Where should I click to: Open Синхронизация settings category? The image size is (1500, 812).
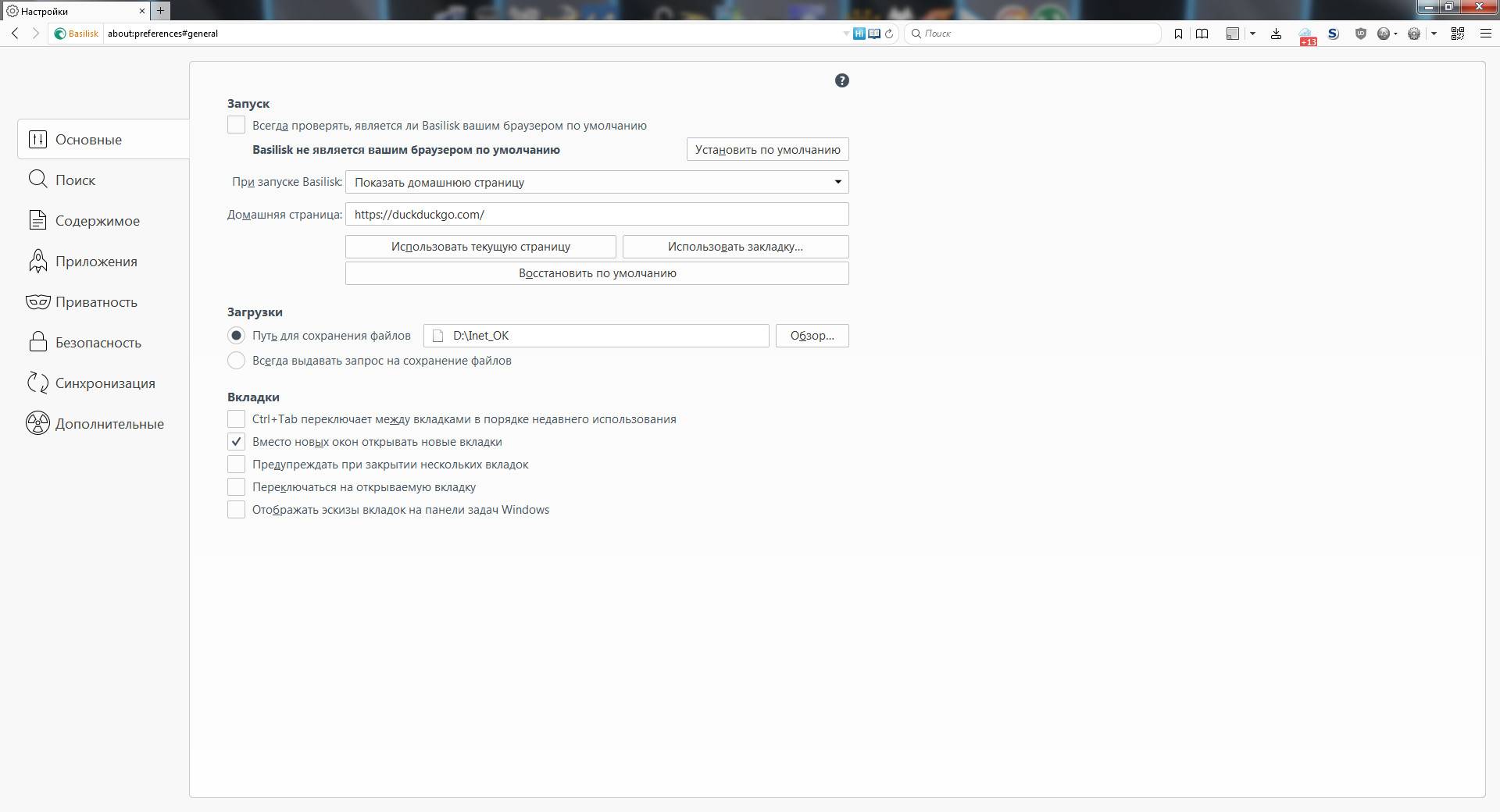(103, 383)
